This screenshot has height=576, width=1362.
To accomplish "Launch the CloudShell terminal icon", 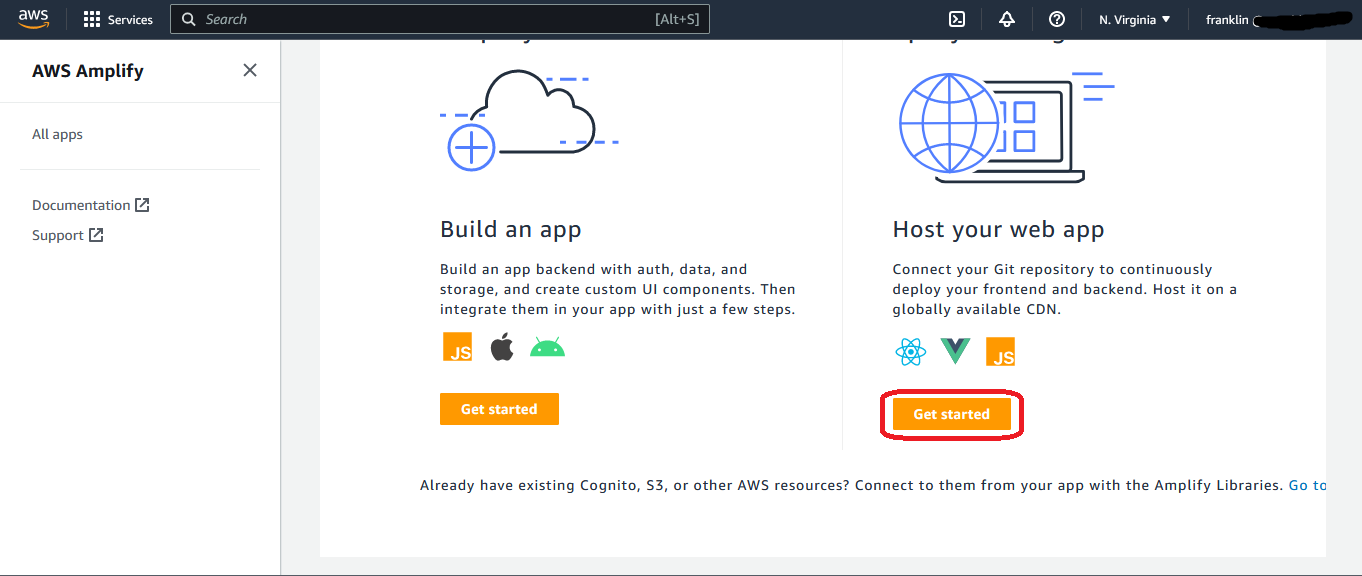I will point(957,19).
